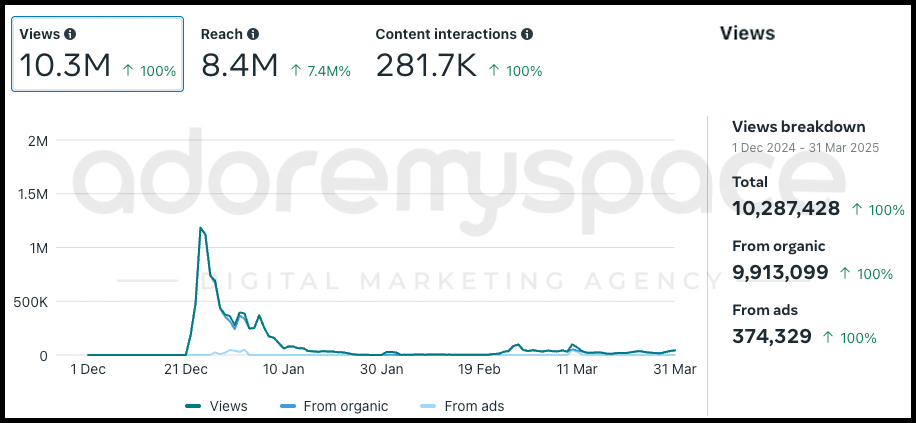Switch to the Reach metric
The width and height of the screenshot is (916, 423).
(276, 54)
